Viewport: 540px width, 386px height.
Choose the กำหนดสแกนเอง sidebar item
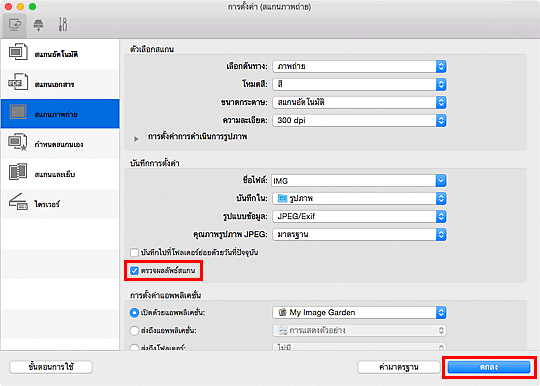pos(60,144)
